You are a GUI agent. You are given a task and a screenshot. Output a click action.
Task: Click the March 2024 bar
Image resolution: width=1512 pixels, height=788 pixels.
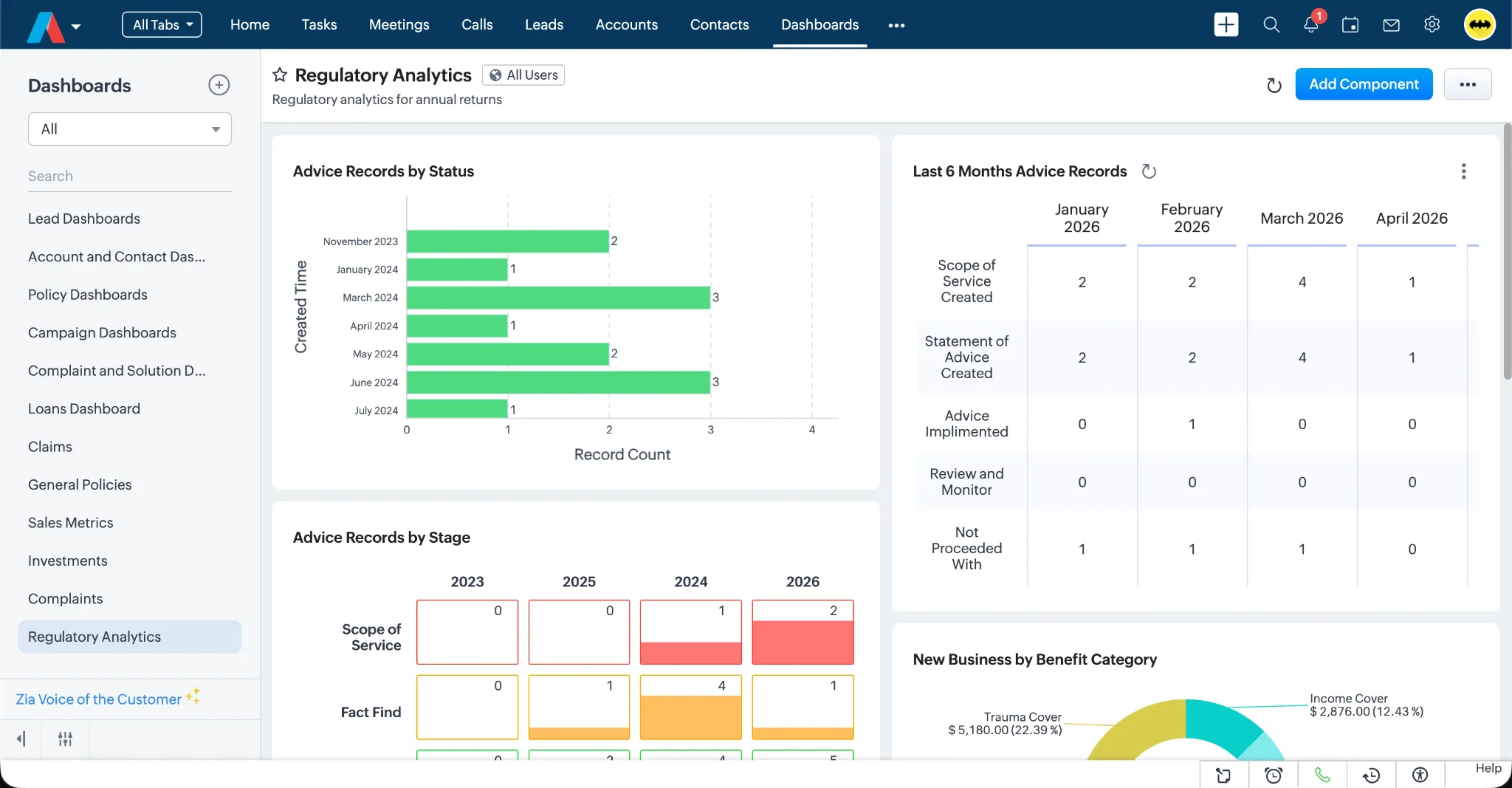point(558,298)
